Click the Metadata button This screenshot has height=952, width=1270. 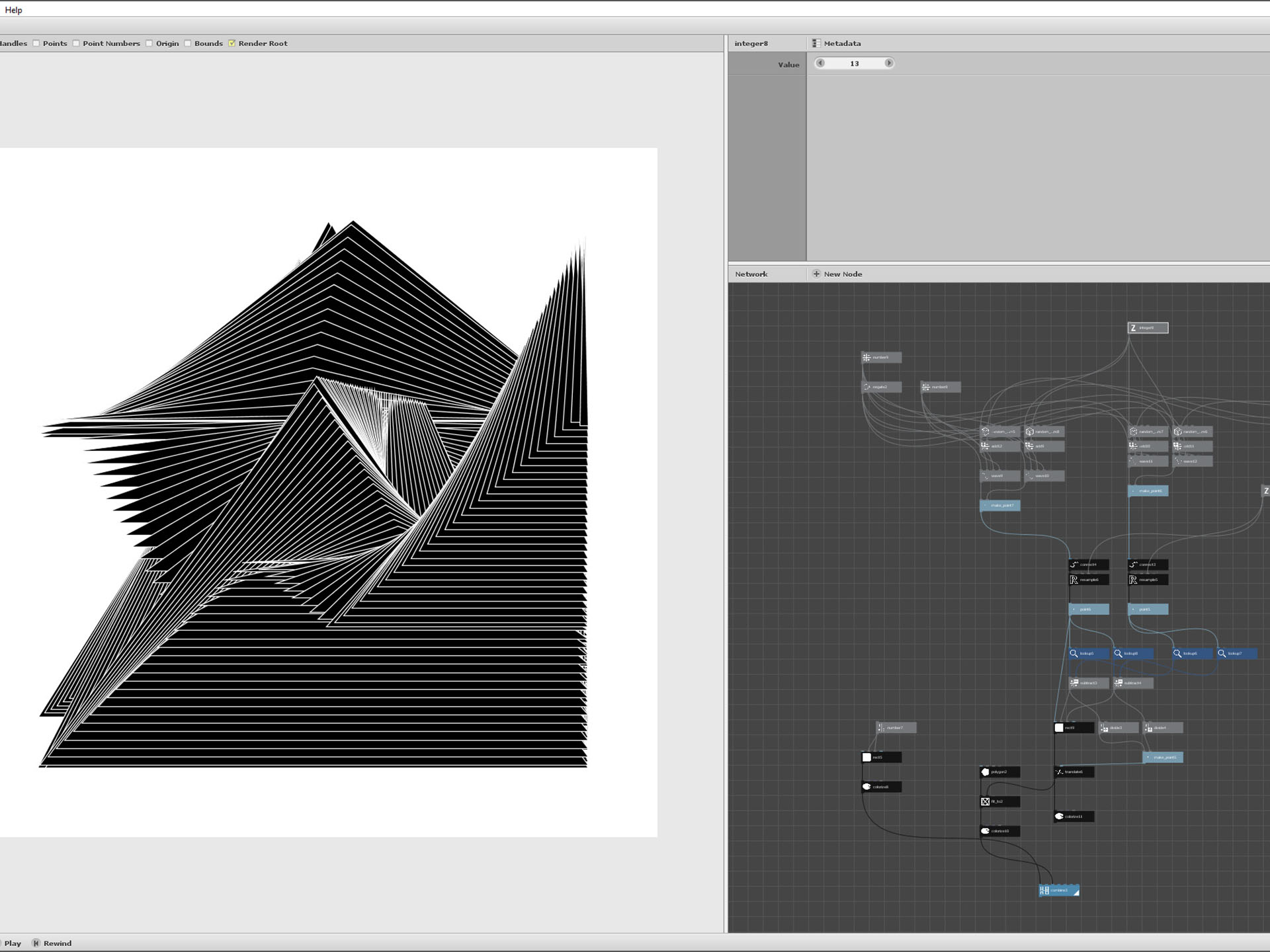coord(837,44)
